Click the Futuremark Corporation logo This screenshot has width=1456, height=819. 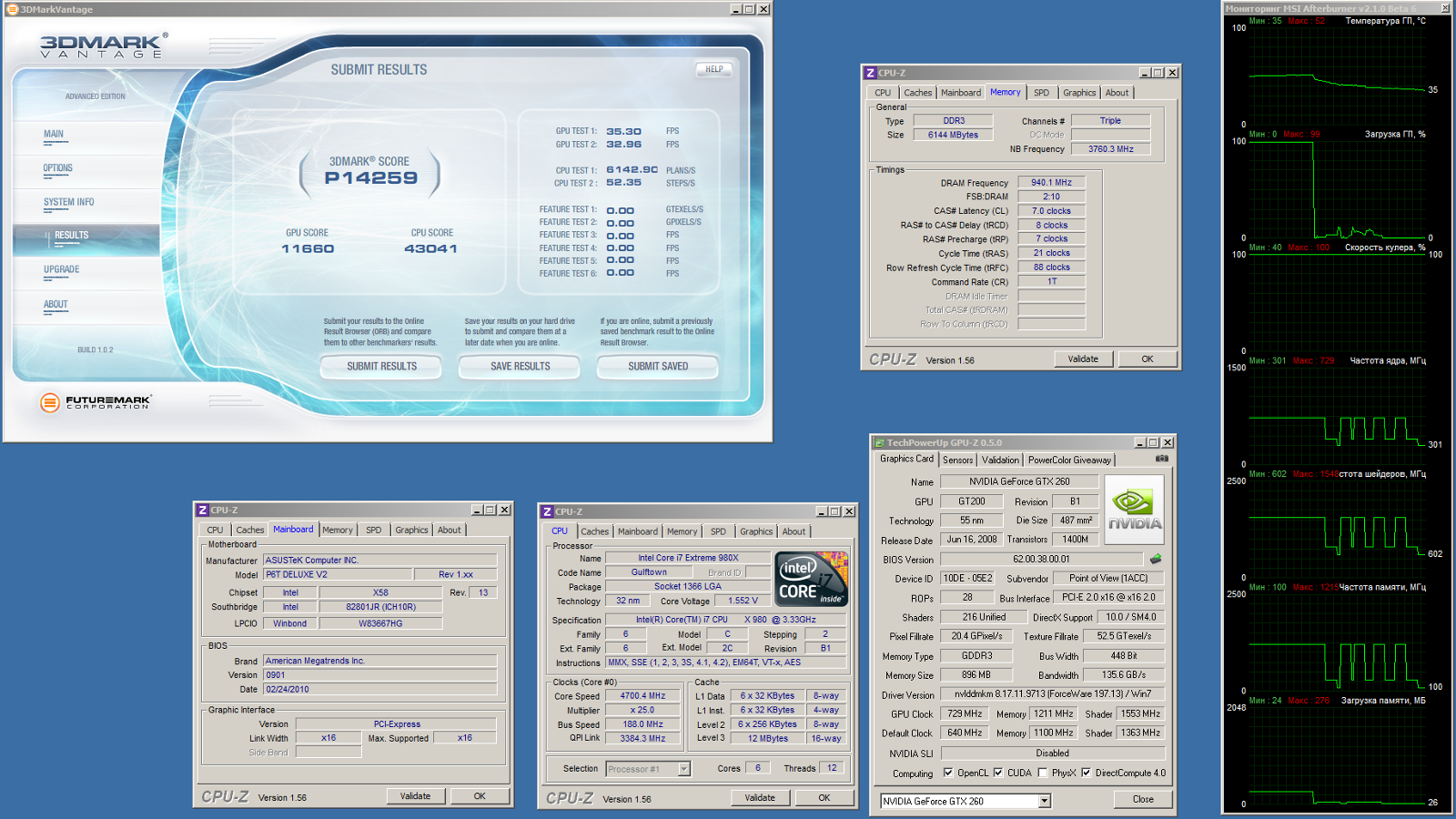coord(96,402)
